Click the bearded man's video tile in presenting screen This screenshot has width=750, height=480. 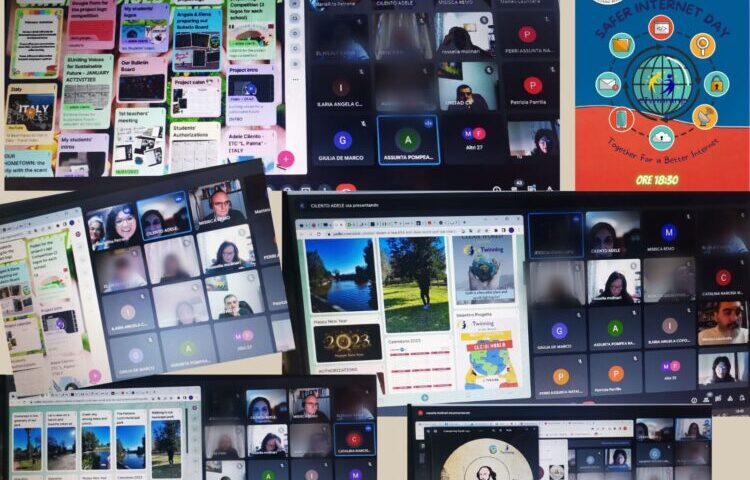pyautogui.click(x=722, y=323)
